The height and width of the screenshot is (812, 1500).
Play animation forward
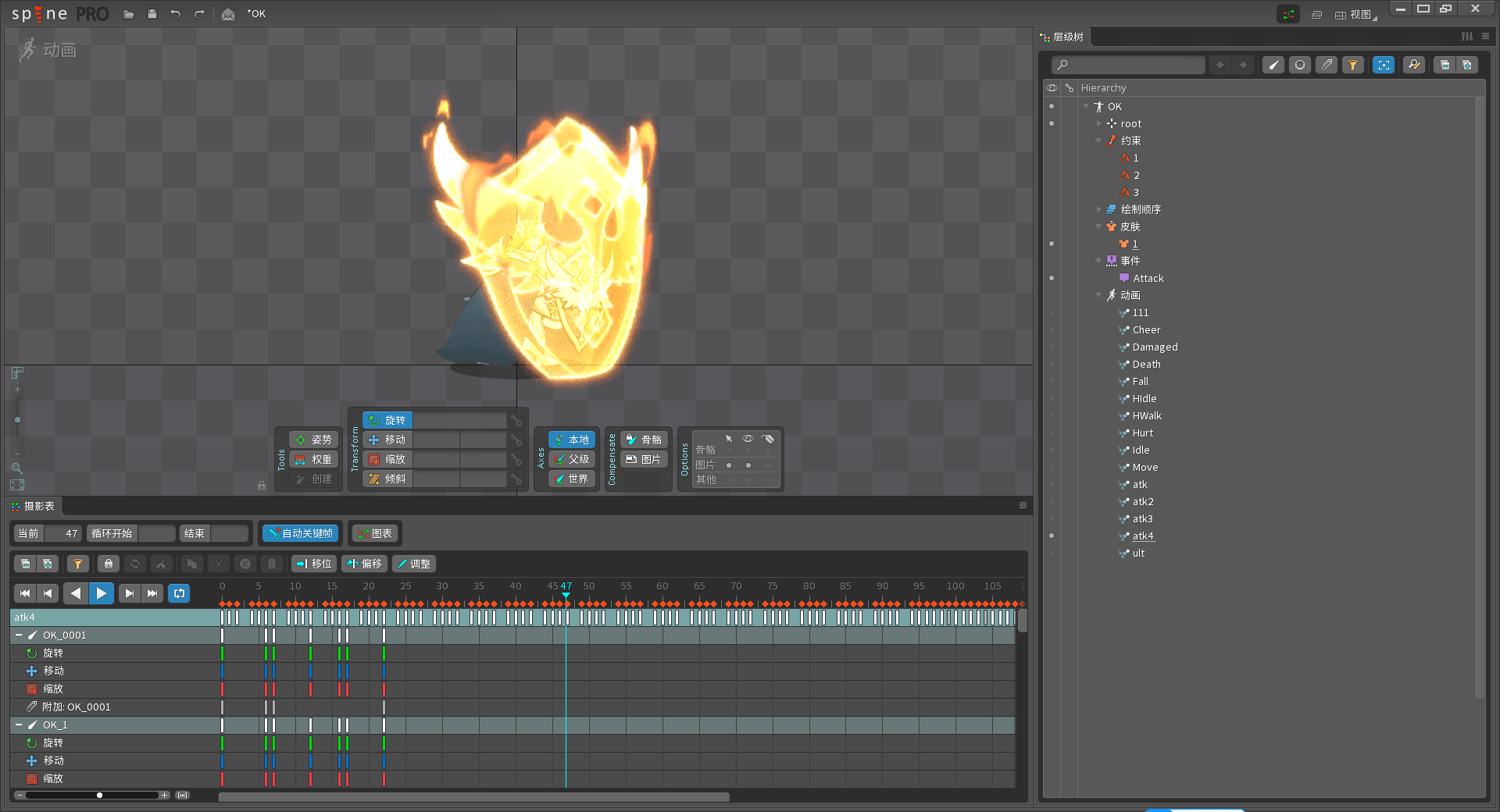(102, 593)
